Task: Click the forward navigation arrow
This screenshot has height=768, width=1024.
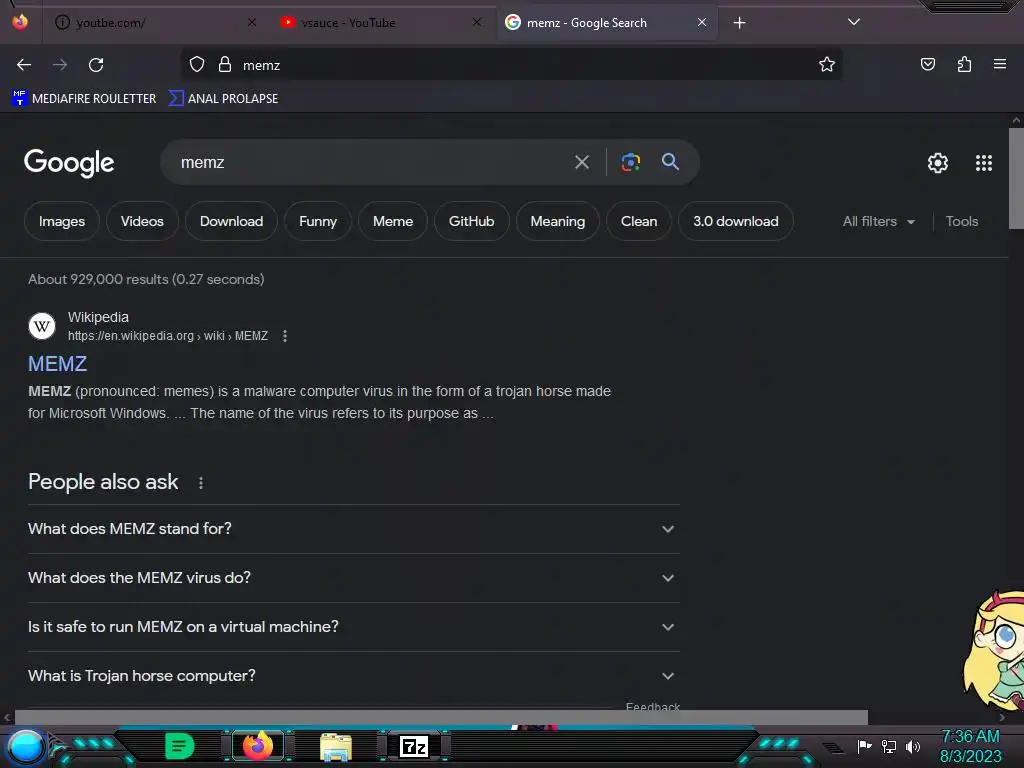Action: click(x=60, y=65)
